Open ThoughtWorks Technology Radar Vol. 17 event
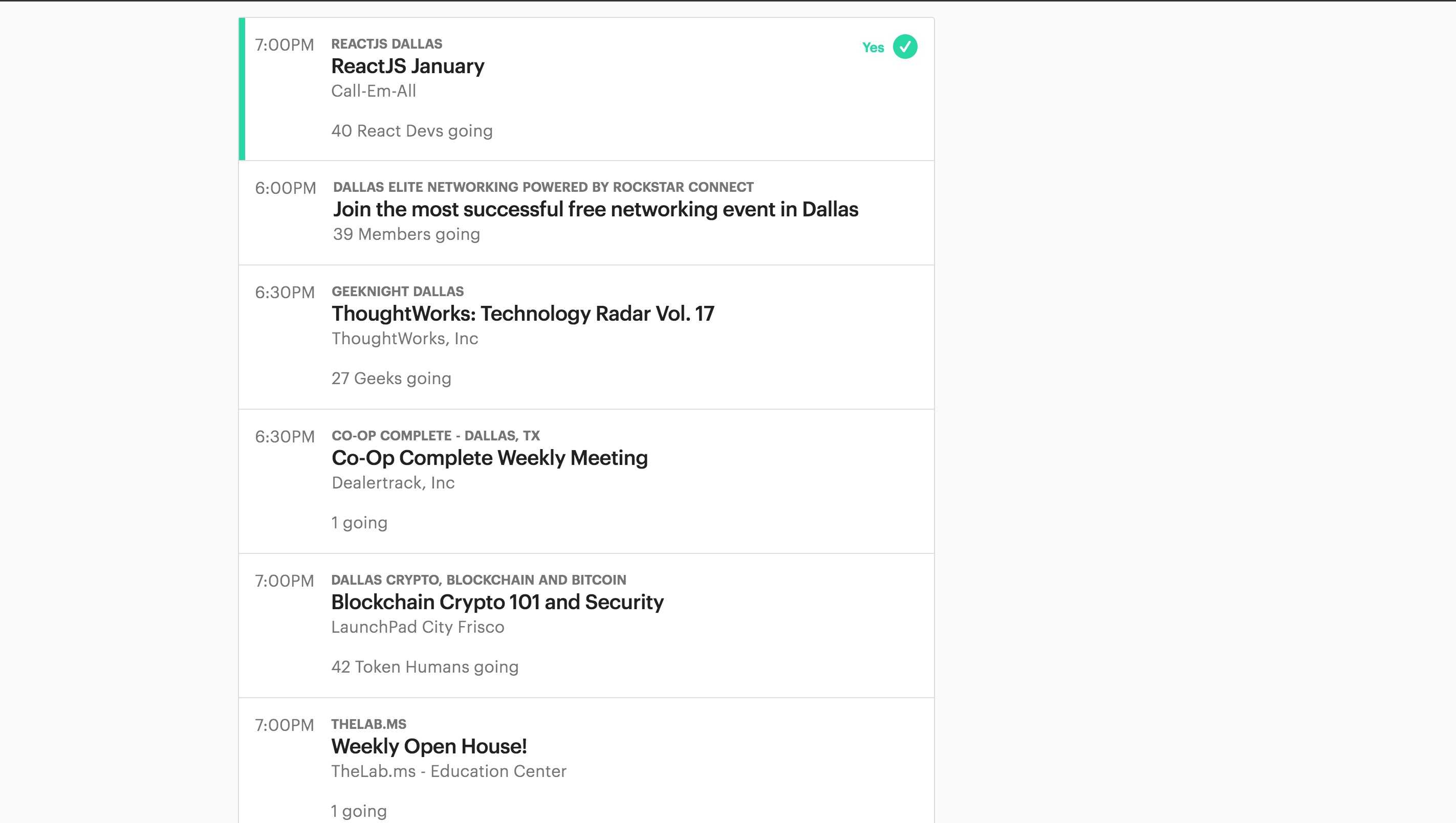The image size is (1456, 823). coord(523,314)
